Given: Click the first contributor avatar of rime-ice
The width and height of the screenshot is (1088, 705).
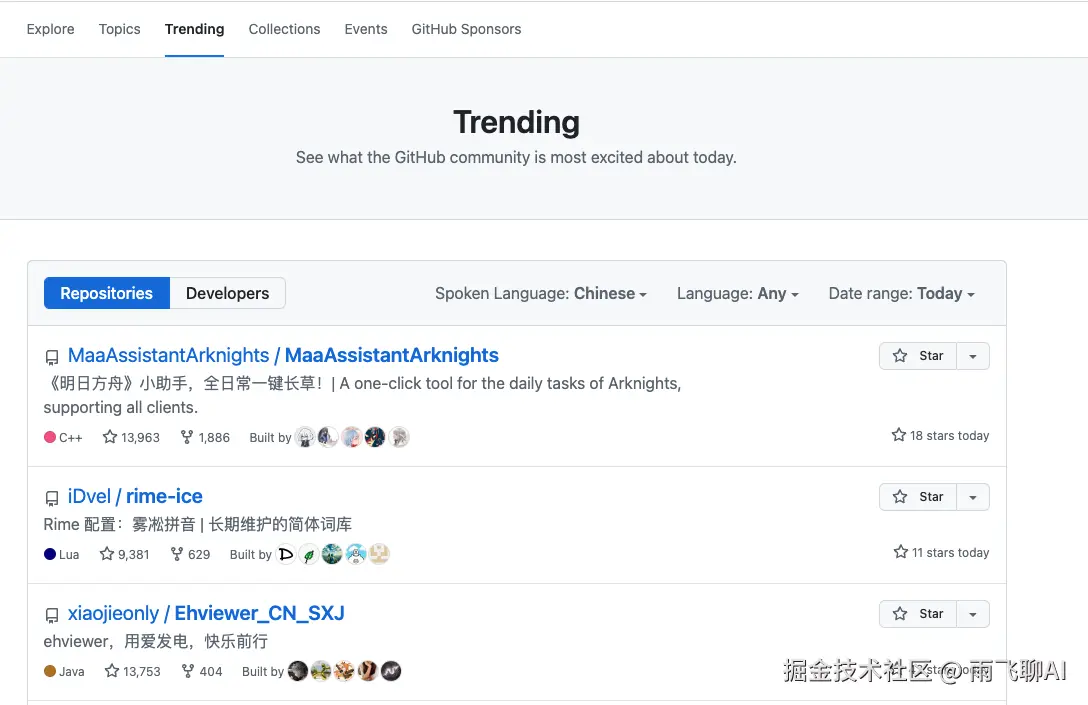Looking at the screenshot, I should coord(285,554).
